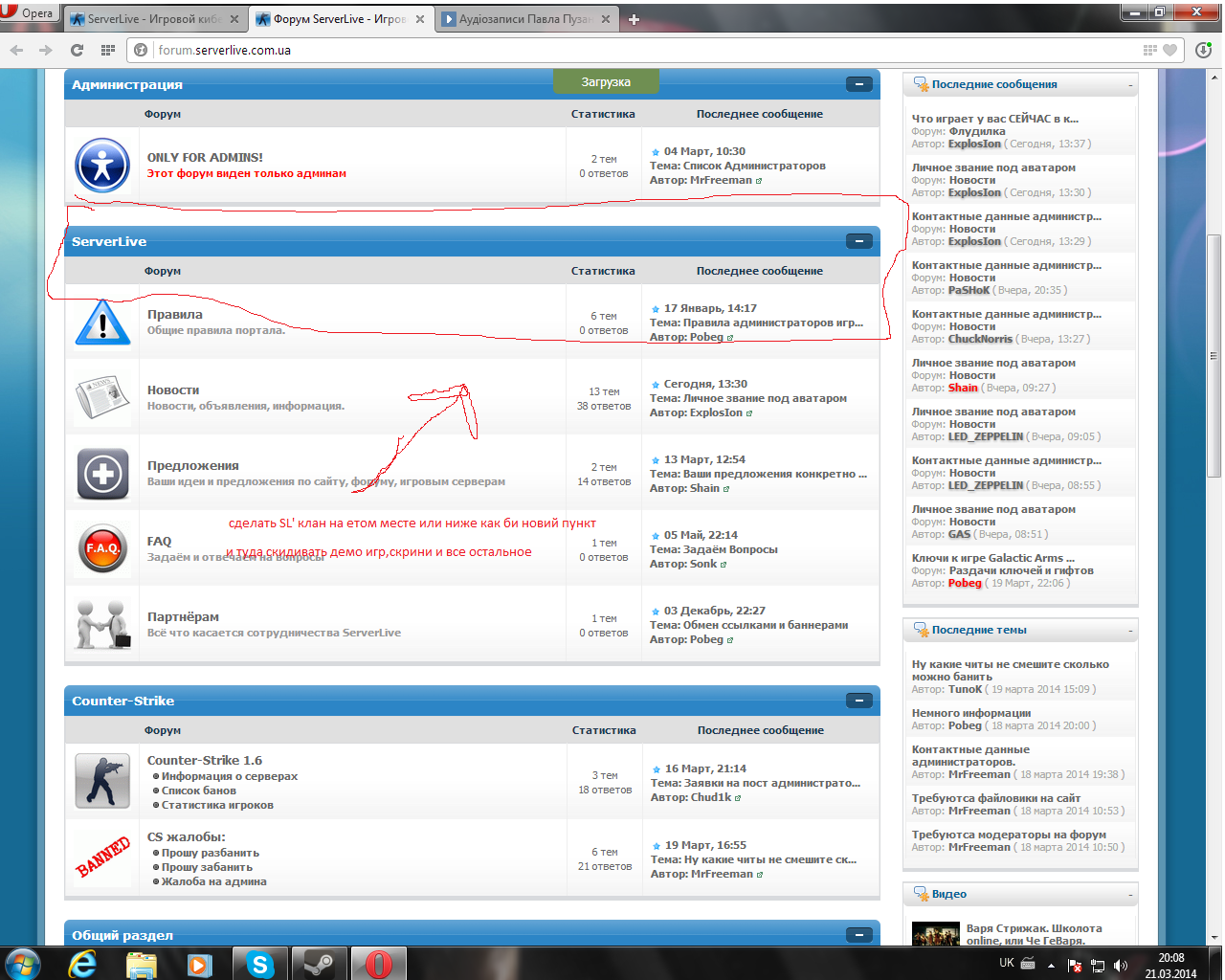Collapse the Последние сообщения sidebar block
Screen dimensions: 1225x980
coord(1130,85)
